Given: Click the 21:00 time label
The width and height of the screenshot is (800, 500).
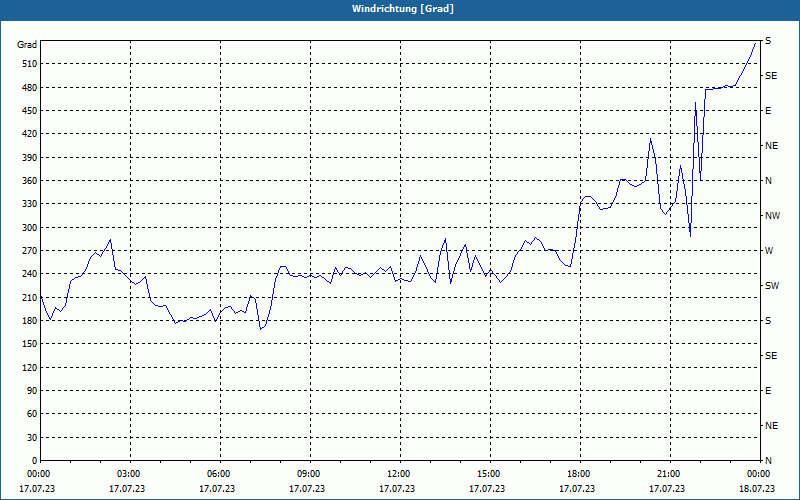Looking at the screenshot, I should (x=668, y=474).
